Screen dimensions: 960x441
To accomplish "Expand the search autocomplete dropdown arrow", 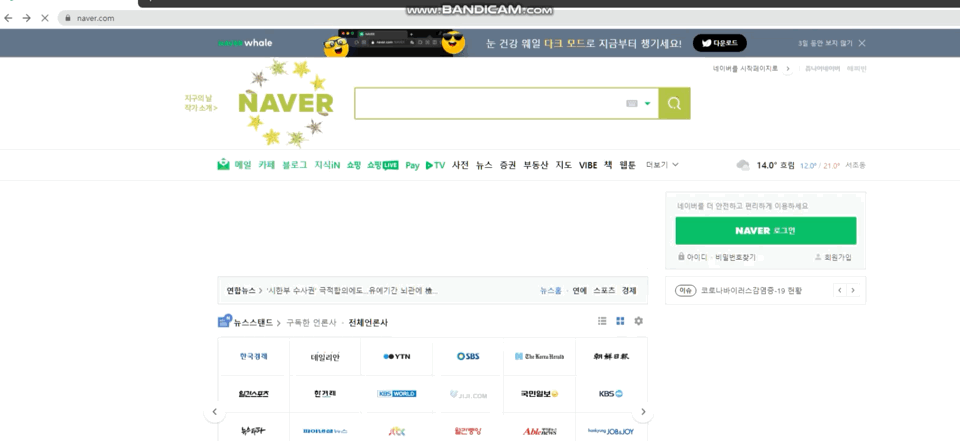I will point(647,104).
